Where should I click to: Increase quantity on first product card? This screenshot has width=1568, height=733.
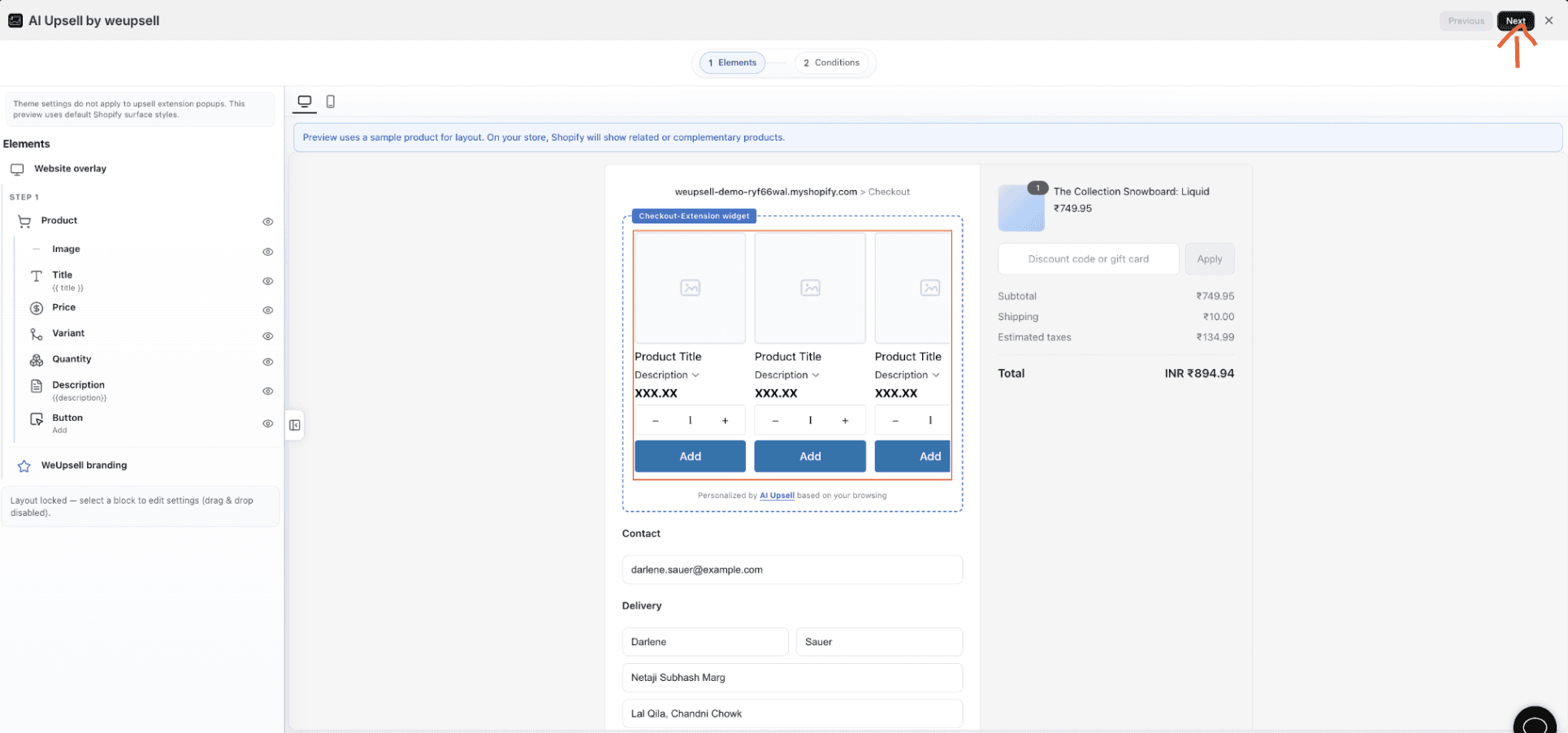click(x=725, y=421)
